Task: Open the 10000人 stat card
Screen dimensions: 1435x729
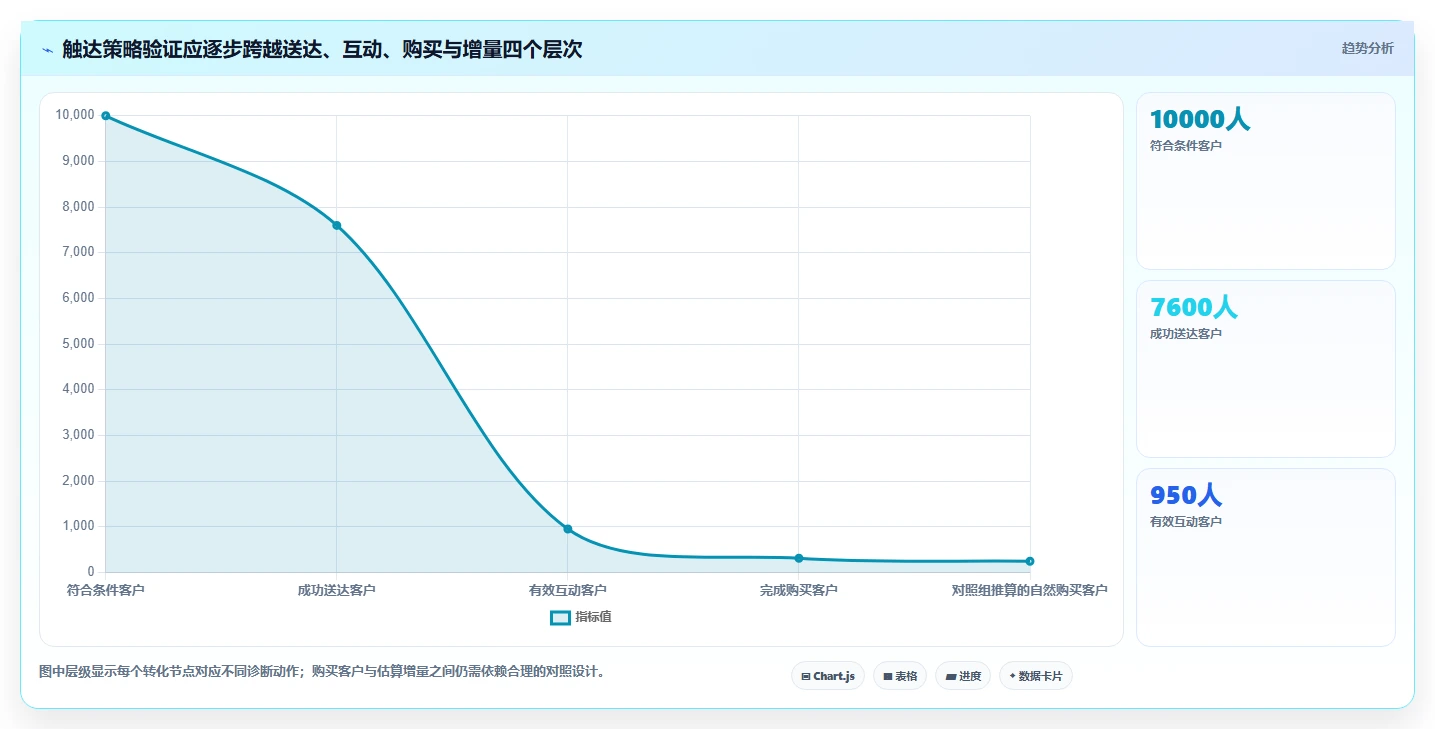Action: pos(1265,181)
